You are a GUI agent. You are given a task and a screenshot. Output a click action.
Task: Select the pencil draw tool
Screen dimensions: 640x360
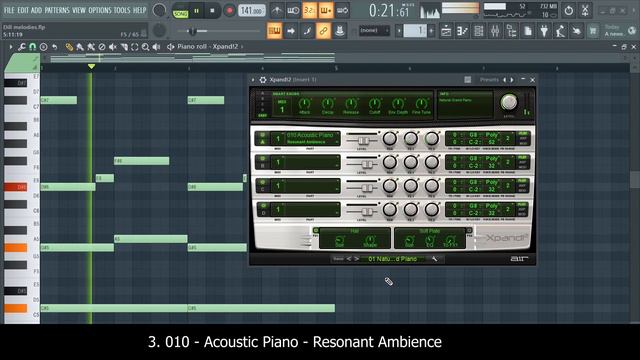[x=69, y=47]
